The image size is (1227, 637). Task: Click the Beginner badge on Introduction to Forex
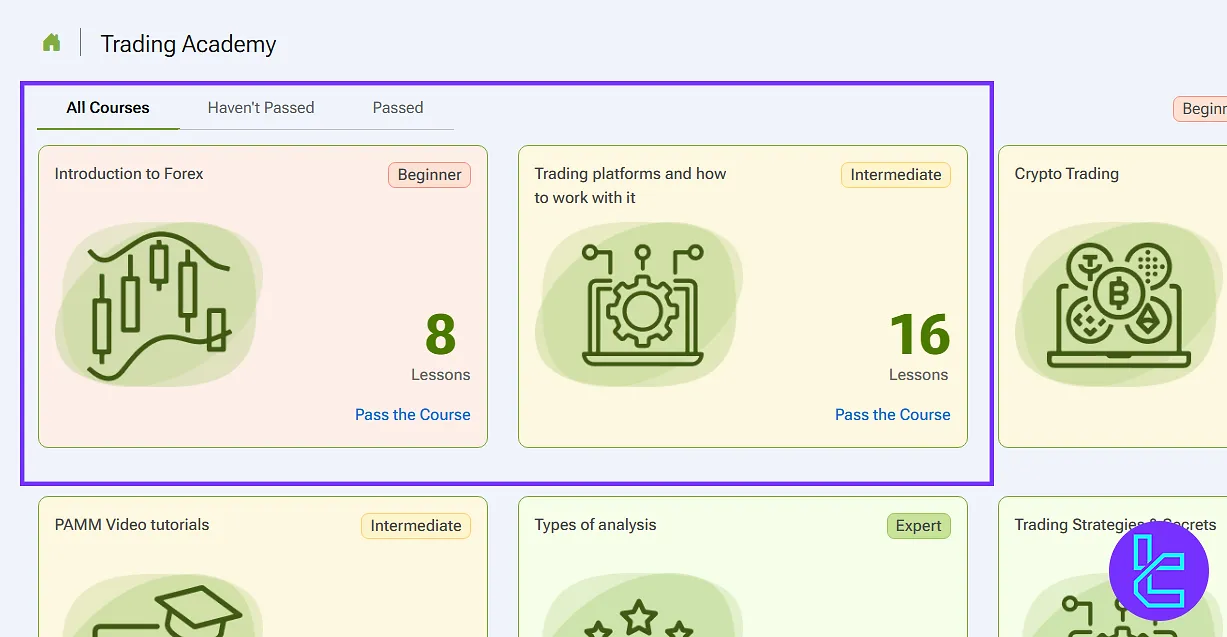(x=429, y=175)
